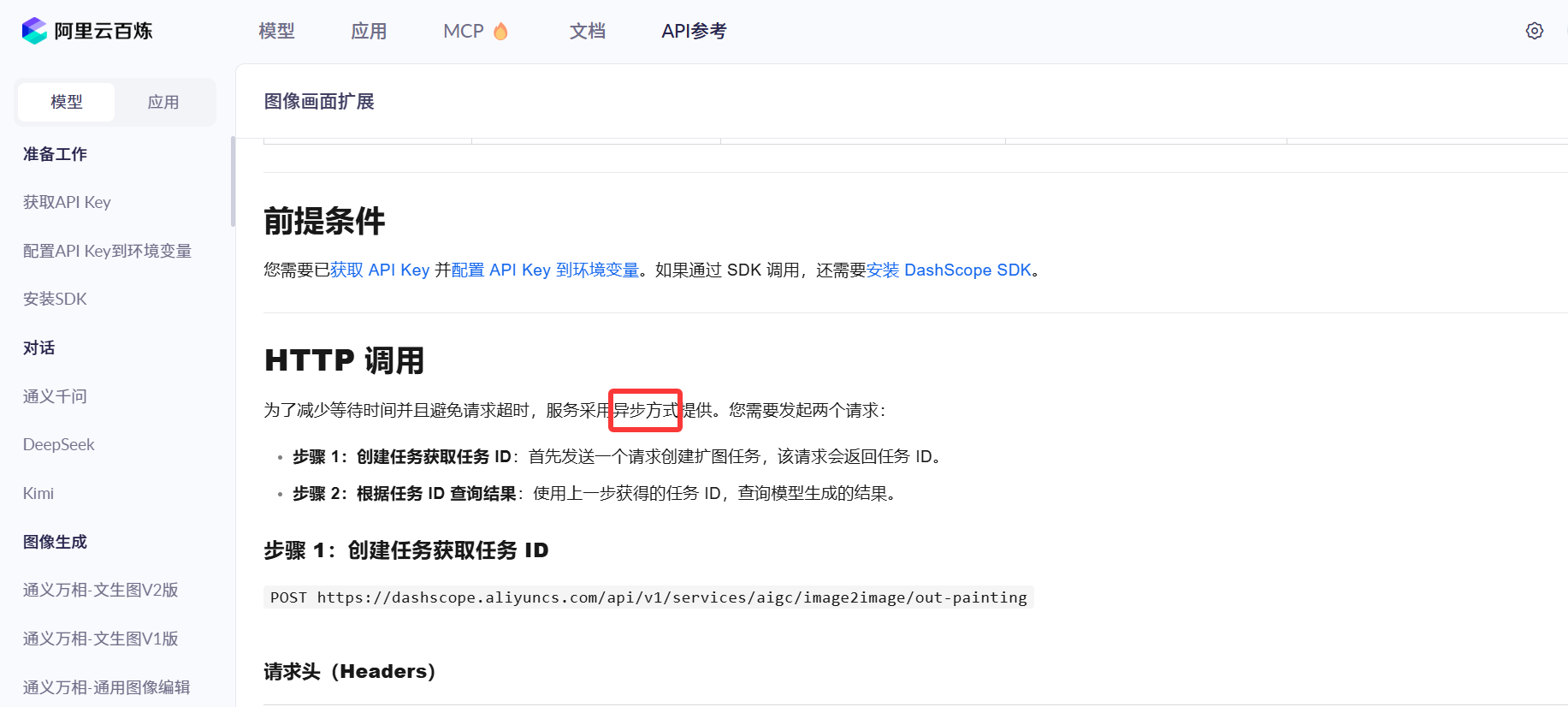The image size is (1568, 707).
Task: Follow the 获取 API Key link
Action: click(380, 270)
